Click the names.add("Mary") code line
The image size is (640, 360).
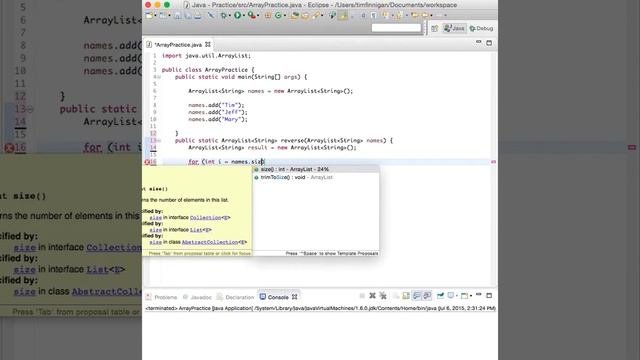pos(218,120)
